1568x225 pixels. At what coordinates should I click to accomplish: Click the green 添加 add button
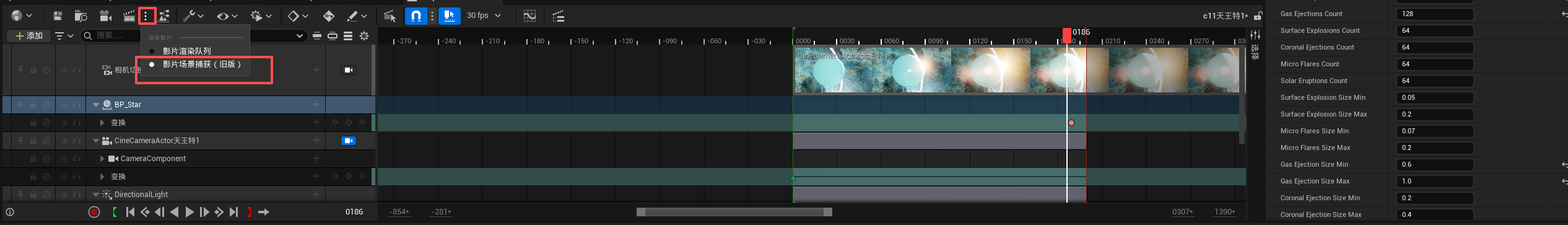click(x=28, y=36)
